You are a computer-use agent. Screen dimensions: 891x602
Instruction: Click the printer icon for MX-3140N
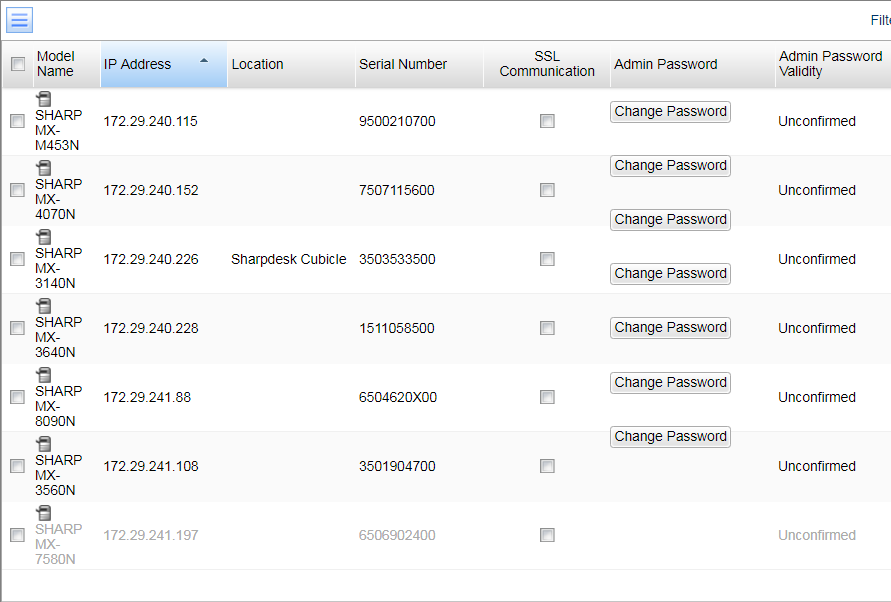pyautogui.click(x=44, y=237)
